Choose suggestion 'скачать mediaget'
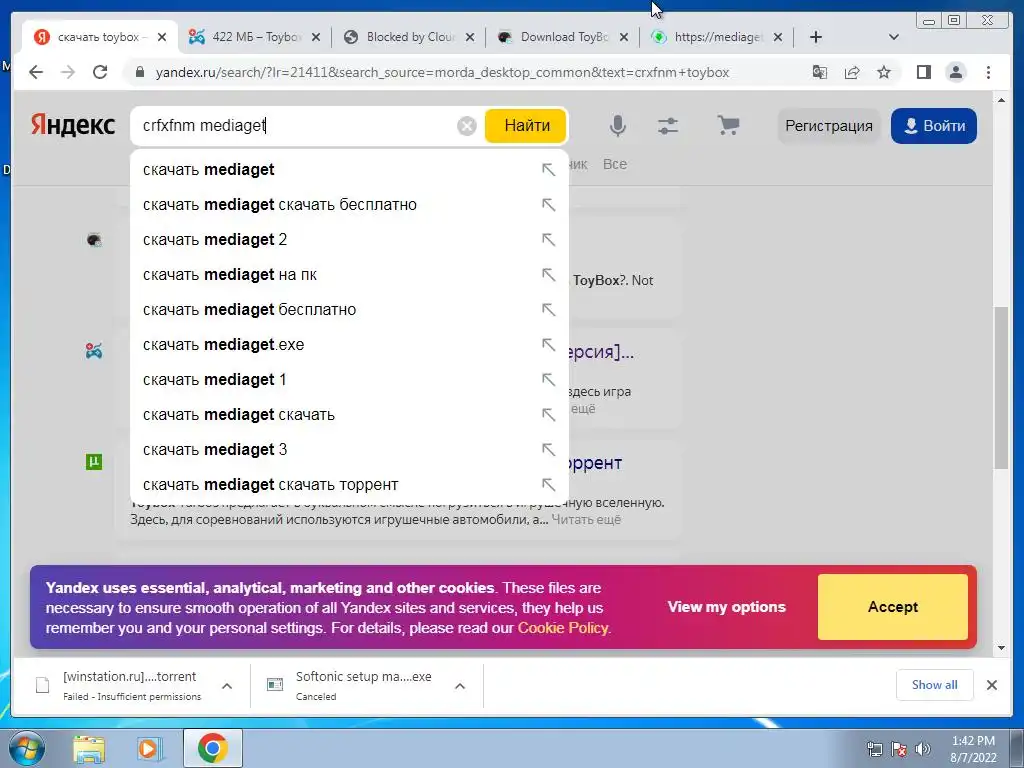This screenshot has height=768, width=1024. [x=349, y=170]
